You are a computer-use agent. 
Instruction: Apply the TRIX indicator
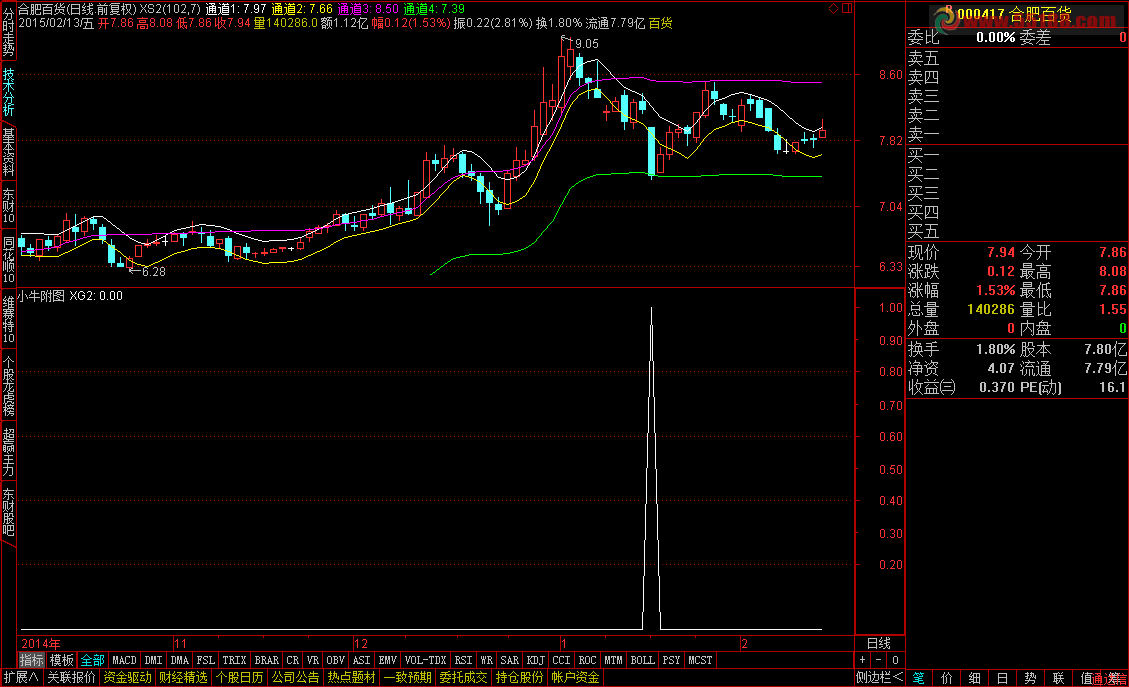pyautogui.click(x=234, y=660)
